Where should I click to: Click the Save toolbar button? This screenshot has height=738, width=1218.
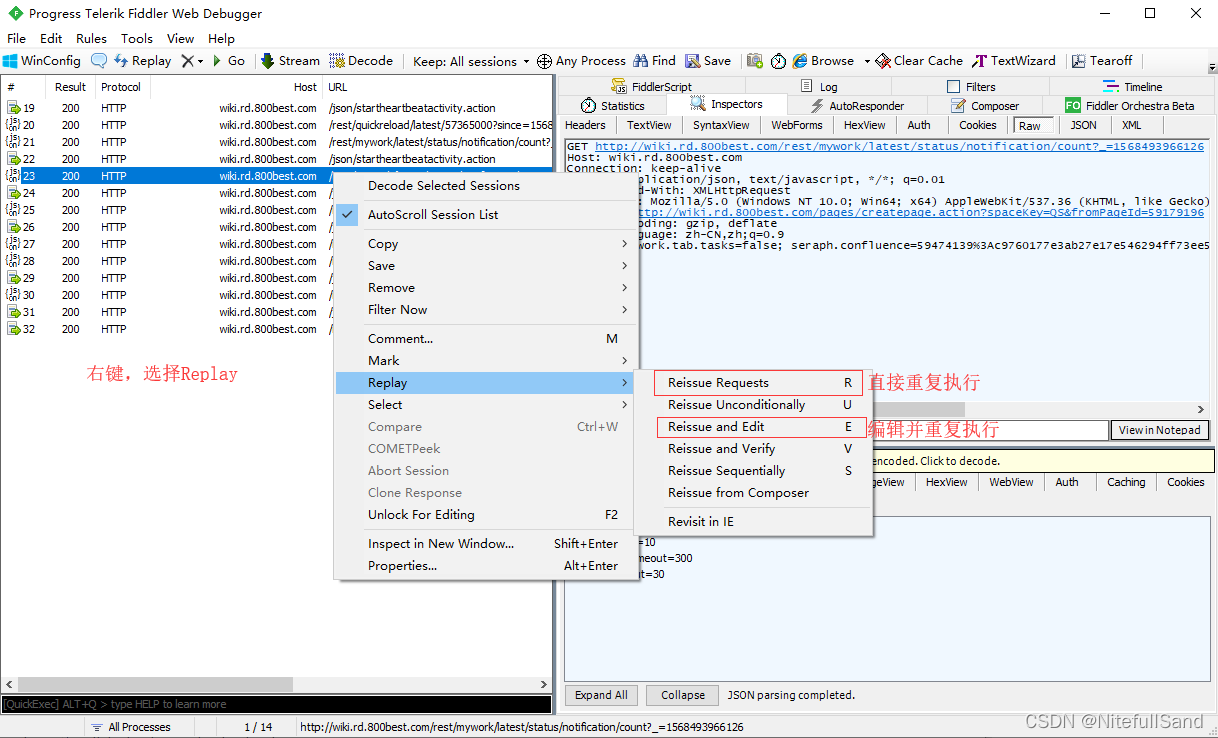(707, 61)
